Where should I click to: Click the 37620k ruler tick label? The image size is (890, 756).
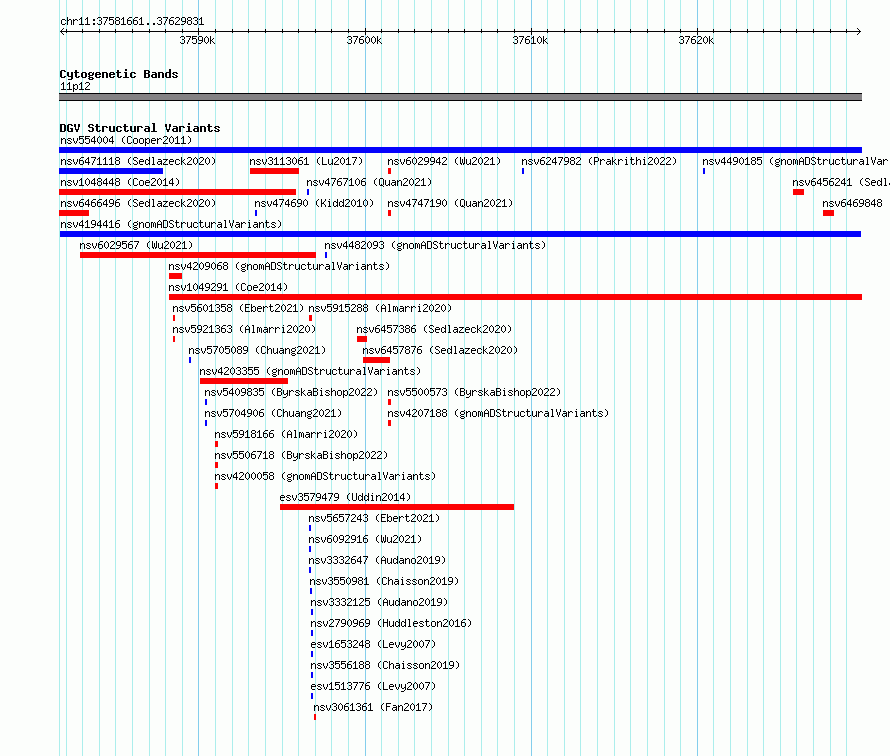[x=696, y=41]
